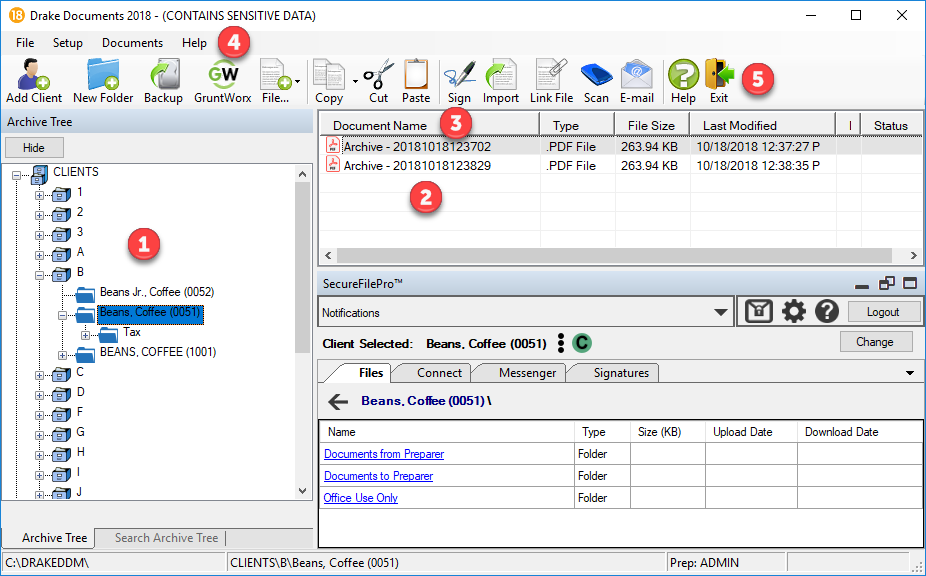
Task: Click the archive tree scroll down arrow
Action: [x=302, y=491]
